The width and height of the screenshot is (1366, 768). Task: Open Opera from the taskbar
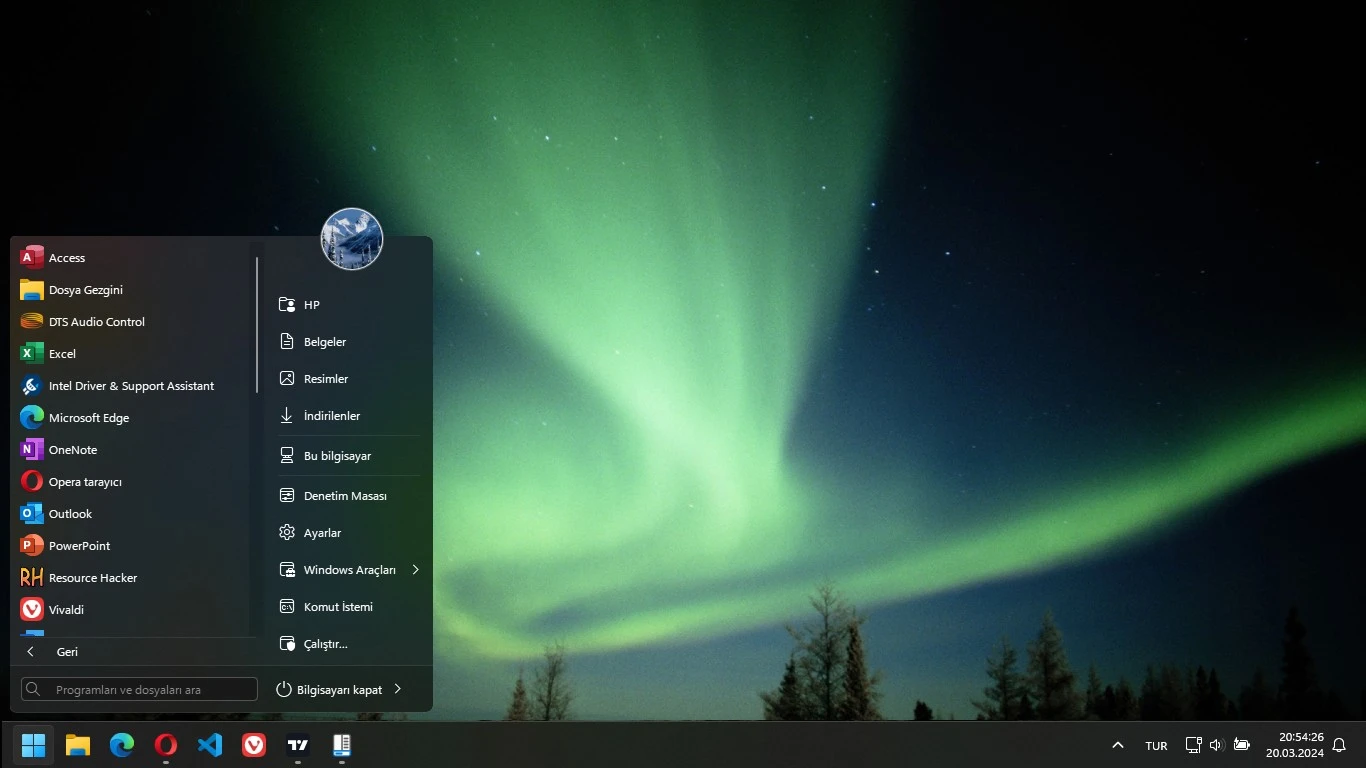pyautogui.click(x=166, y=745)
